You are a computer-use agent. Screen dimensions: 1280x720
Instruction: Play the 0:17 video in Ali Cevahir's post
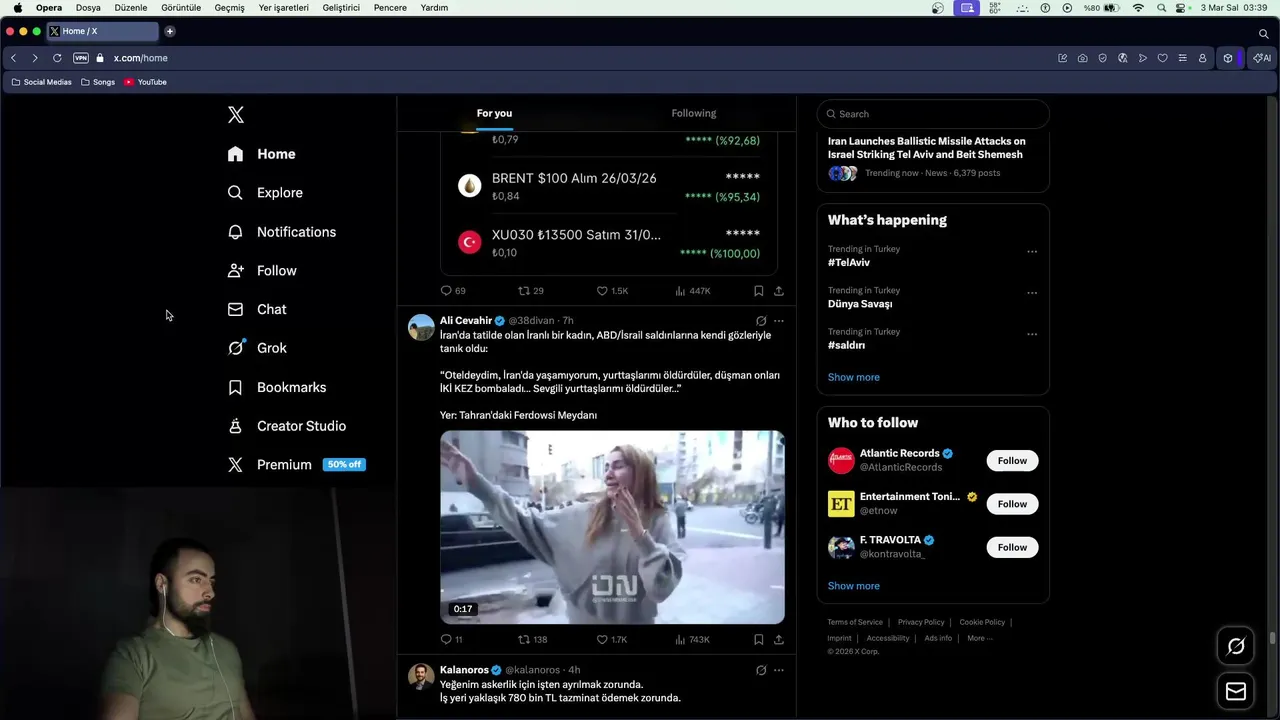pyautogui.click(x=612, y=527)
